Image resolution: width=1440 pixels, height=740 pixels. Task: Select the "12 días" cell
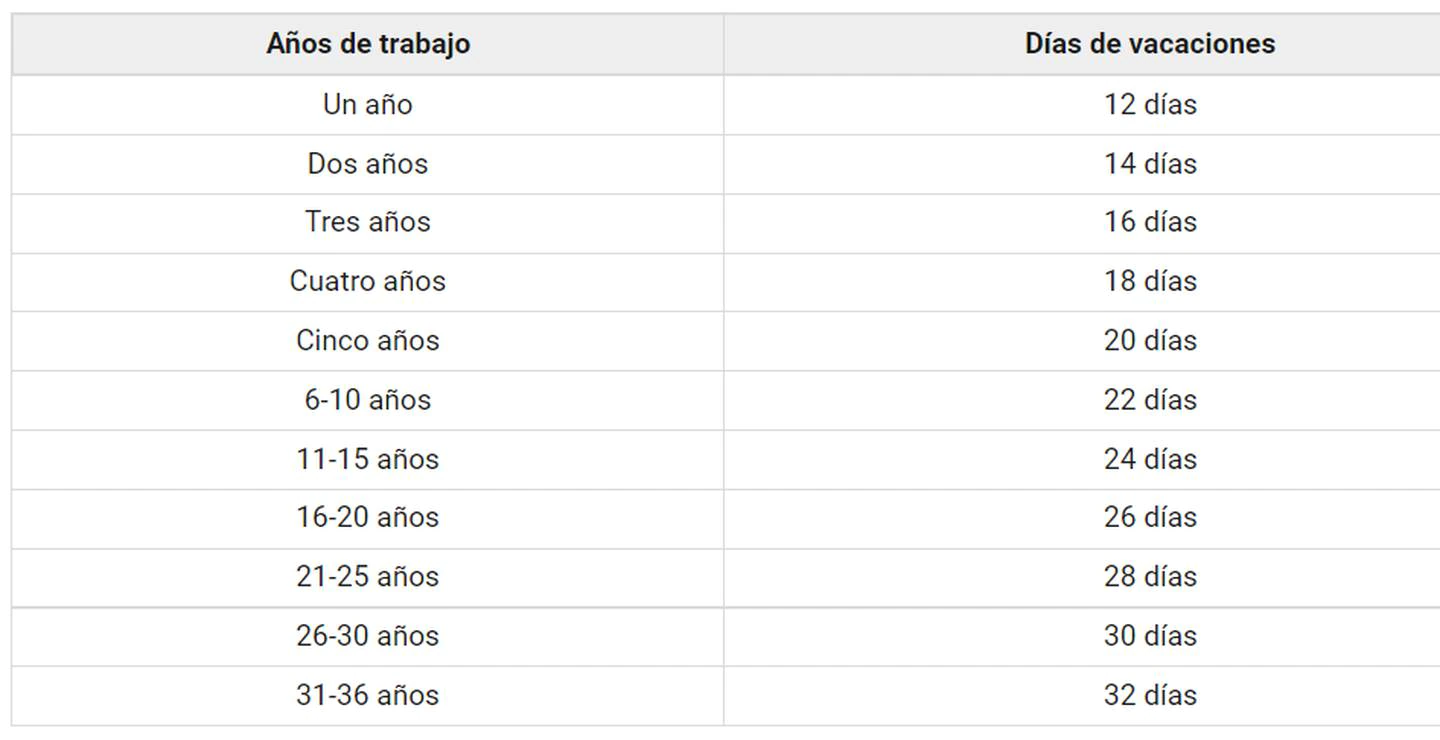tap(1149, 104)
